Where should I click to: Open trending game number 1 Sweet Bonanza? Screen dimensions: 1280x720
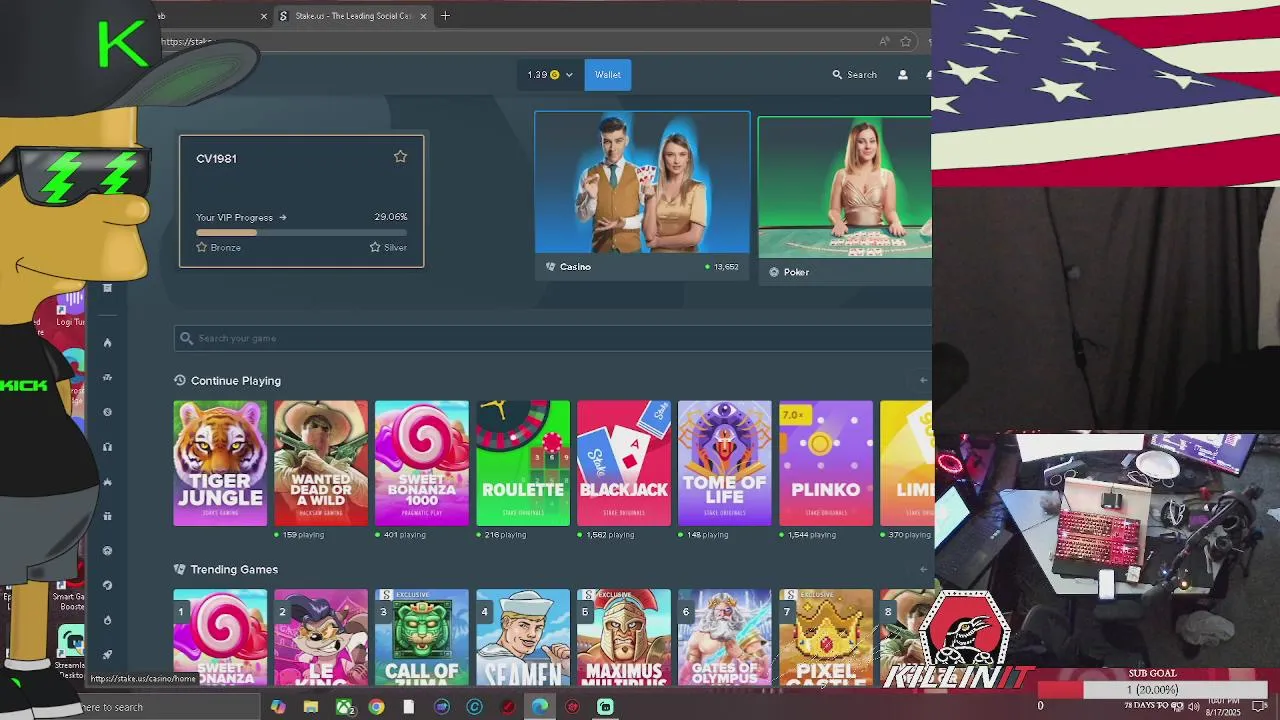pyautogui.click(x=220, y=638)
